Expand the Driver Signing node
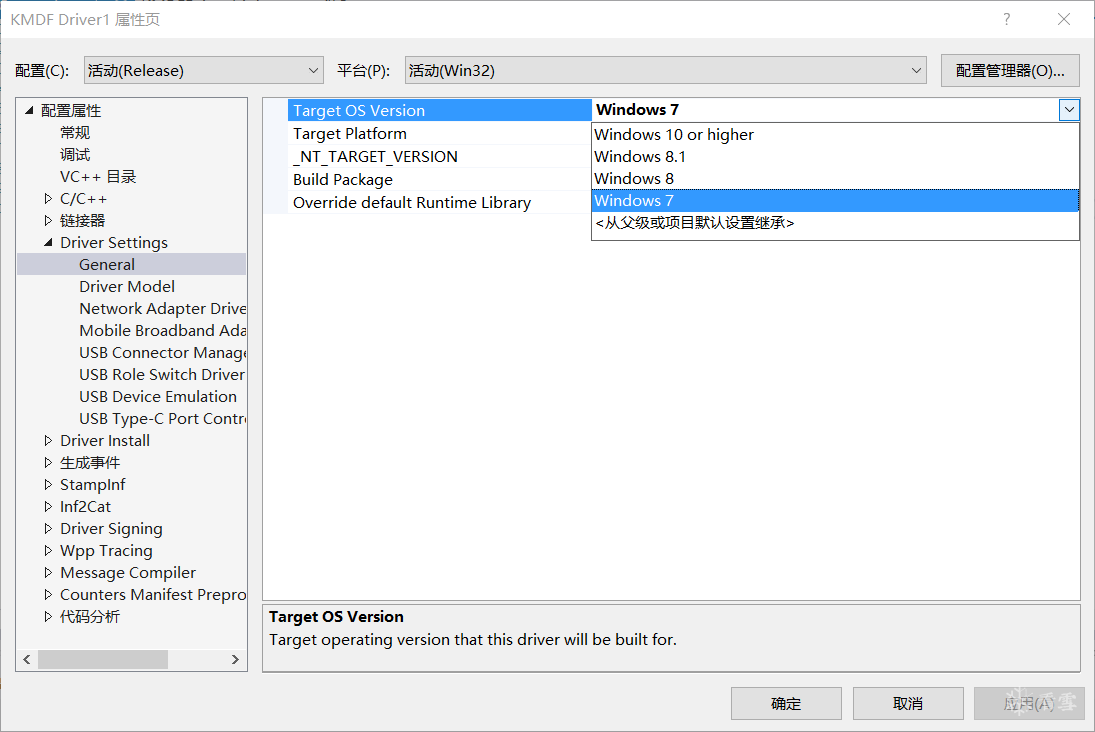1095x732 pixels. 48,529
